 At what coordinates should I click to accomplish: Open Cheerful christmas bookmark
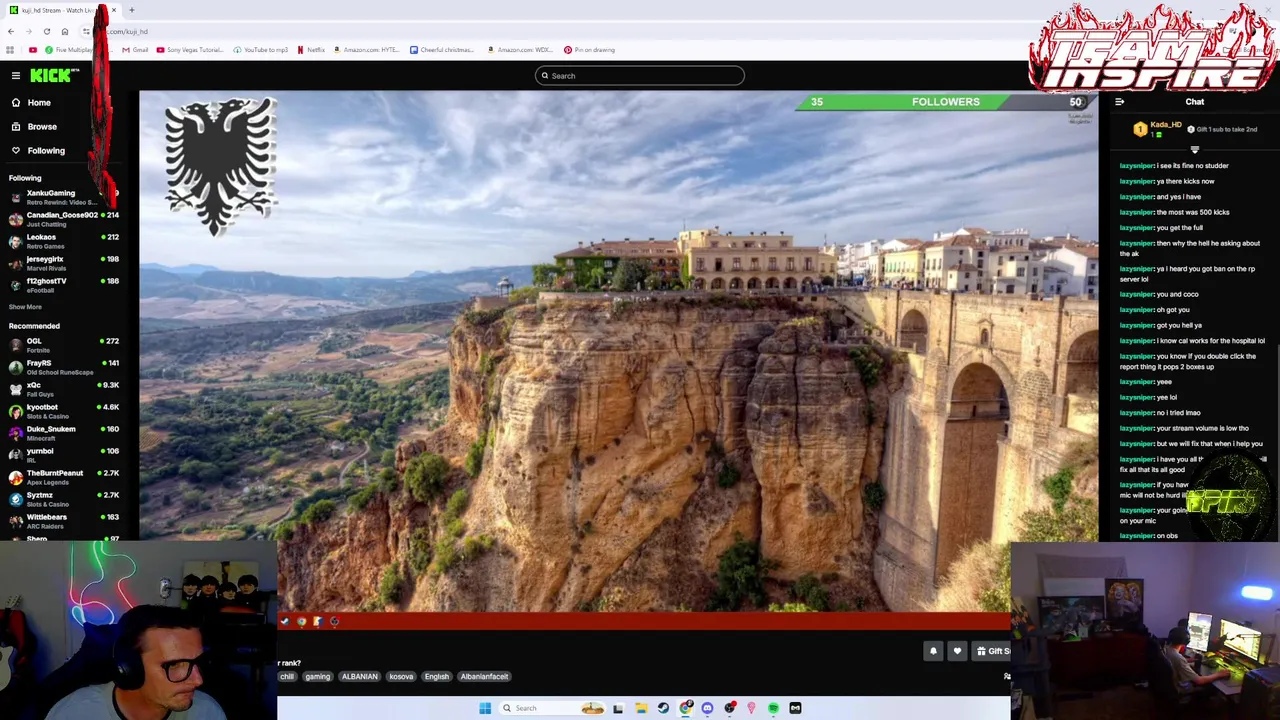click(442, 50)
